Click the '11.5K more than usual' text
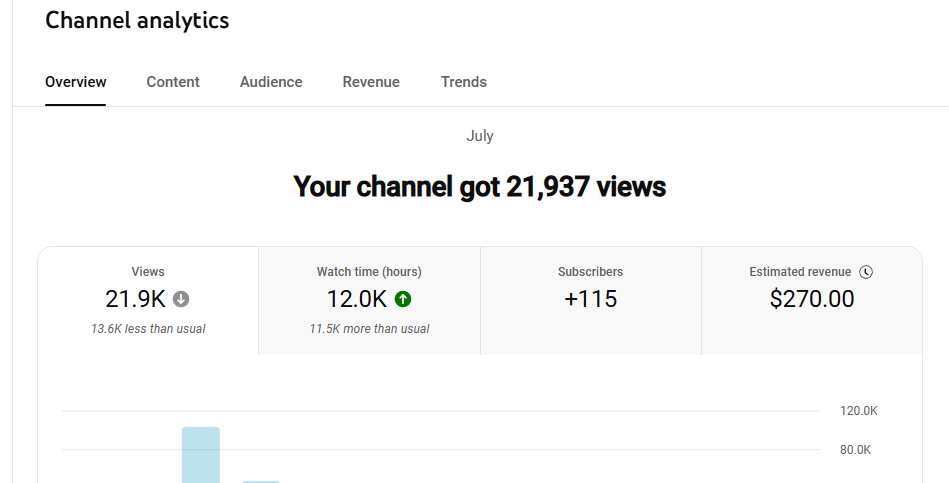 tap(369, 329)
